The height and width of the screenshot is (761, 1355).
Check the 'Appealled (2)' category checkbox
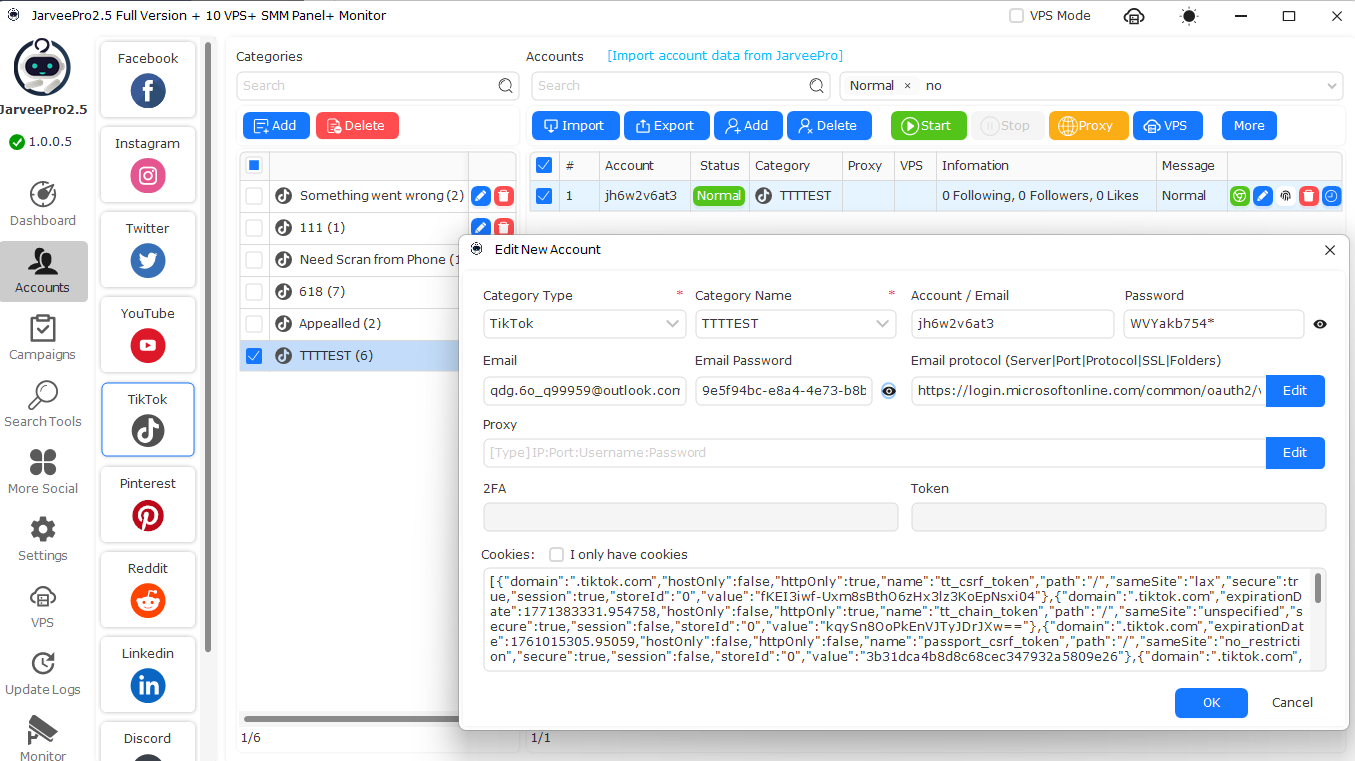(254, 324)
